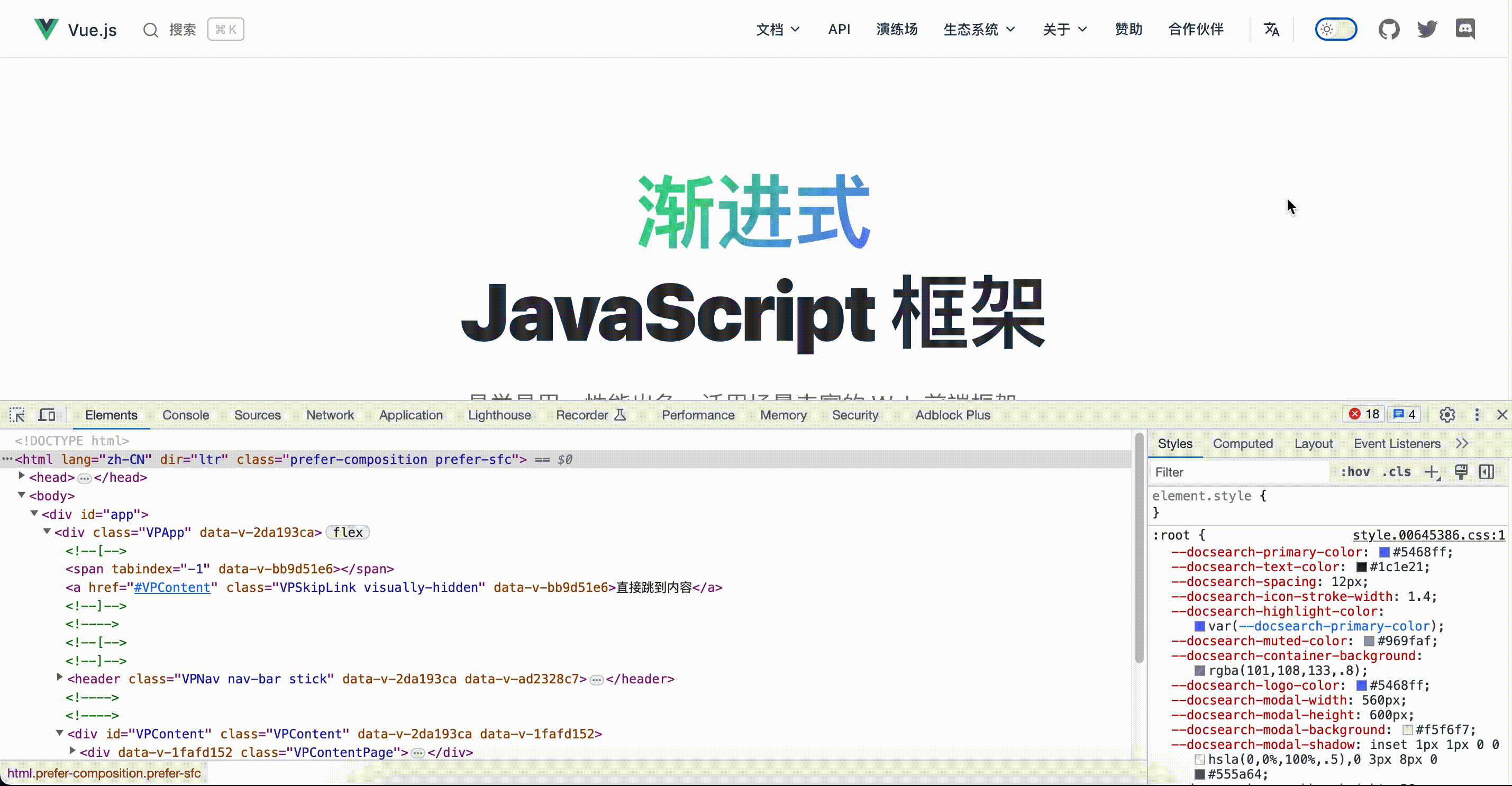Image resolution: width=1512 pixels, height=786 pixels.
Task: Open the Security tab
Action: click(x=854, y=415)
